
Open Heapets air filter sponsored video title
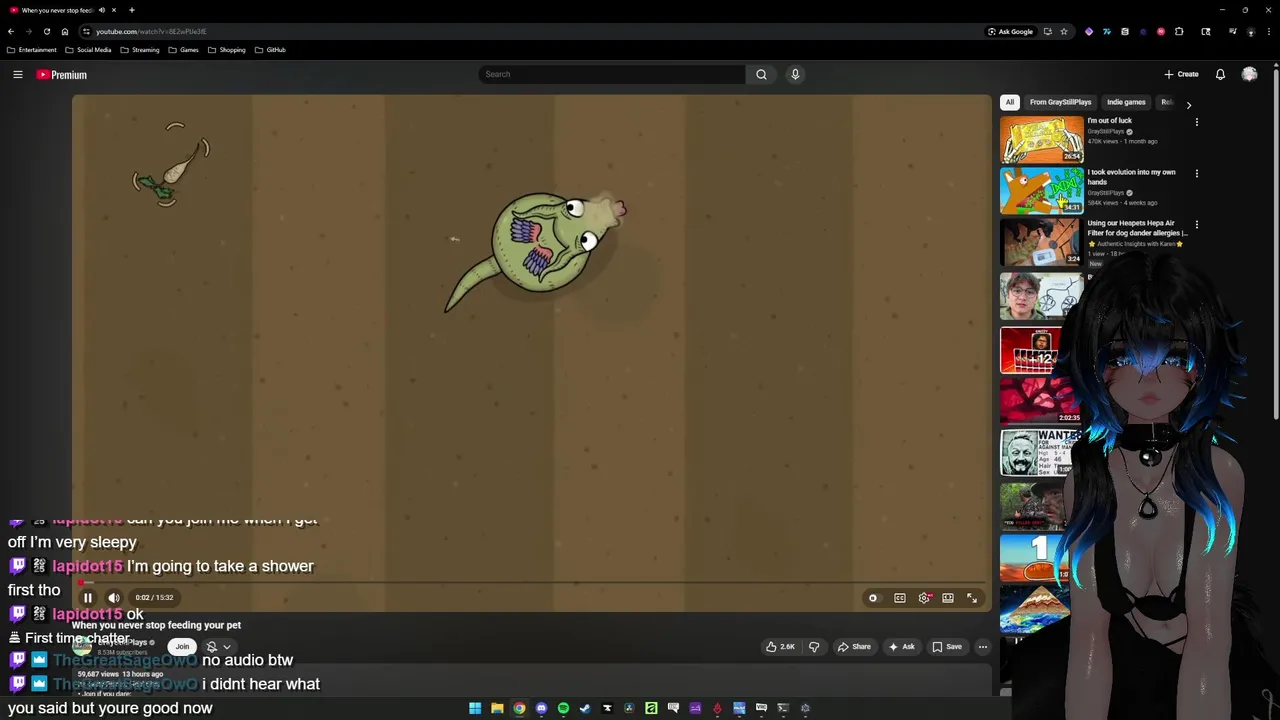pyautogui.click(x=1137, y=228)
